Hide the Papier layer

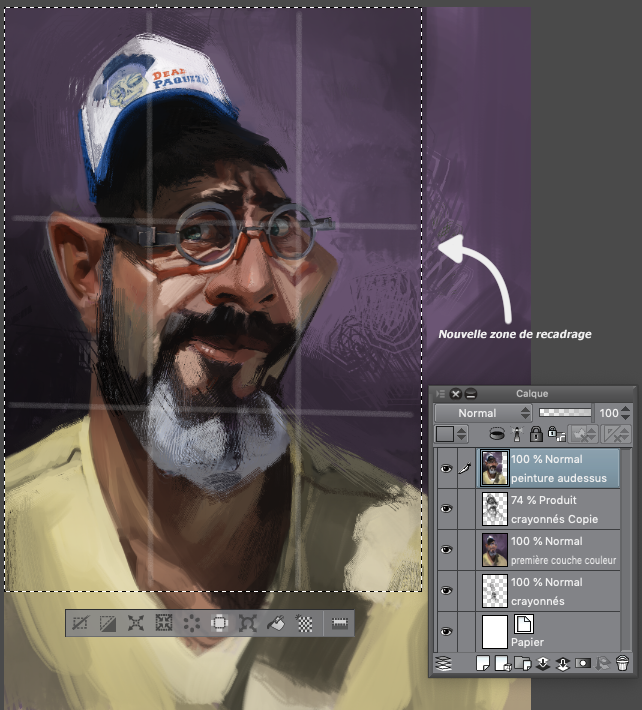(x=446, y=632)
